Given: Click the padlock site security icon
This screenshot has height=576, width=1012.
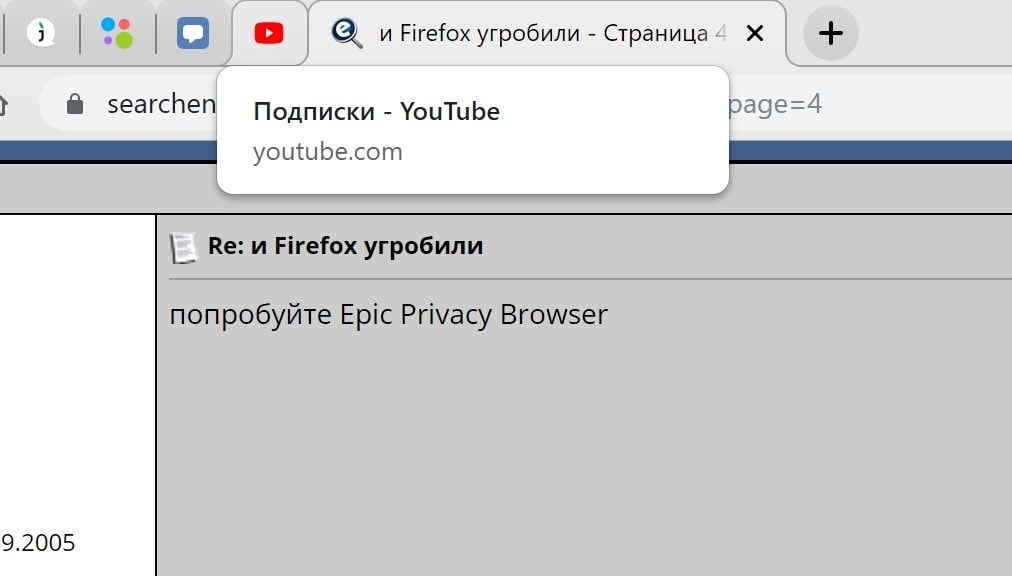Looking at the screenshot, I should 74,104.
